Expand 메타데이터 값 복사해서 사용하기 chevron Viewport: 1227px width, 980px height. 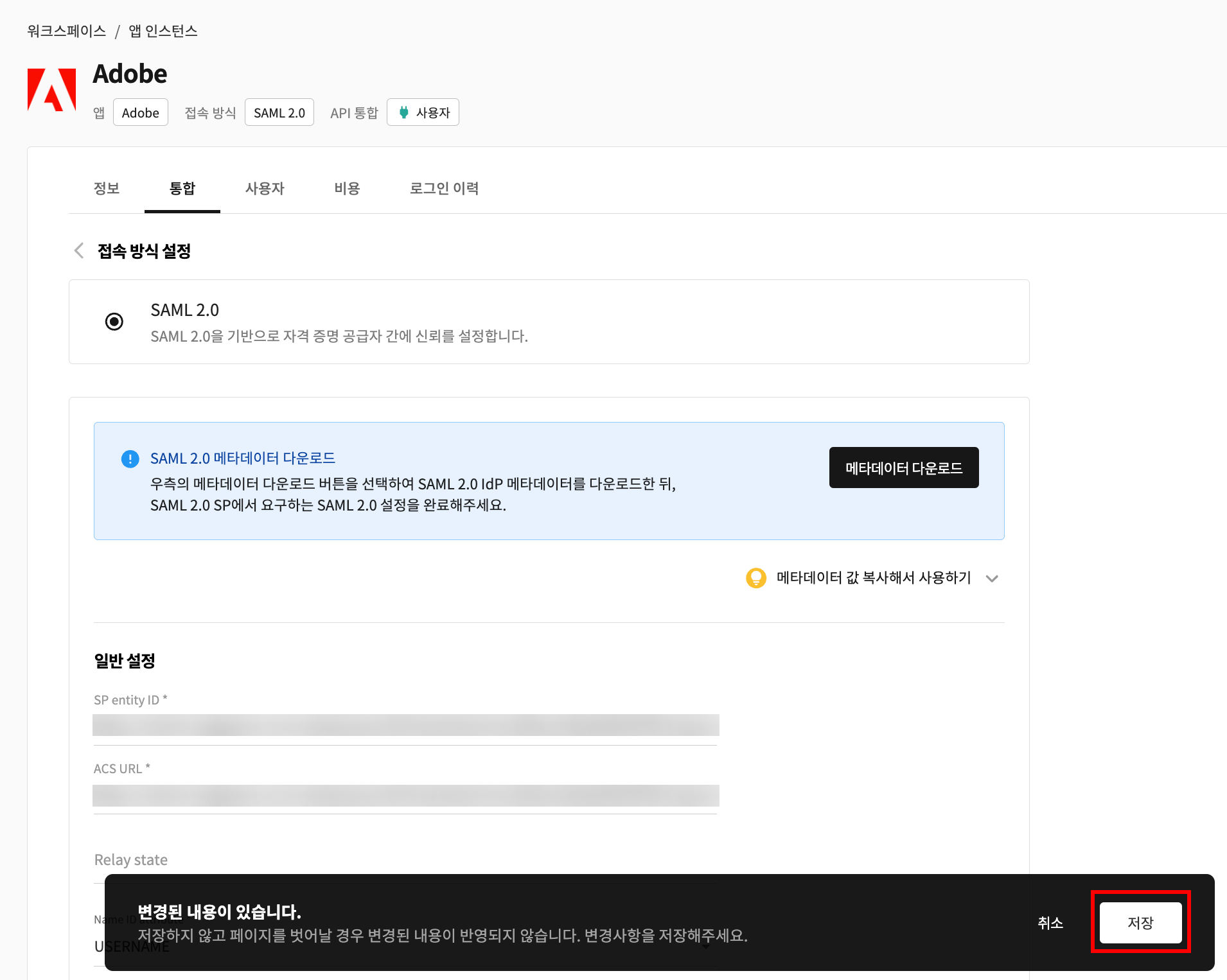click(993, 579)
